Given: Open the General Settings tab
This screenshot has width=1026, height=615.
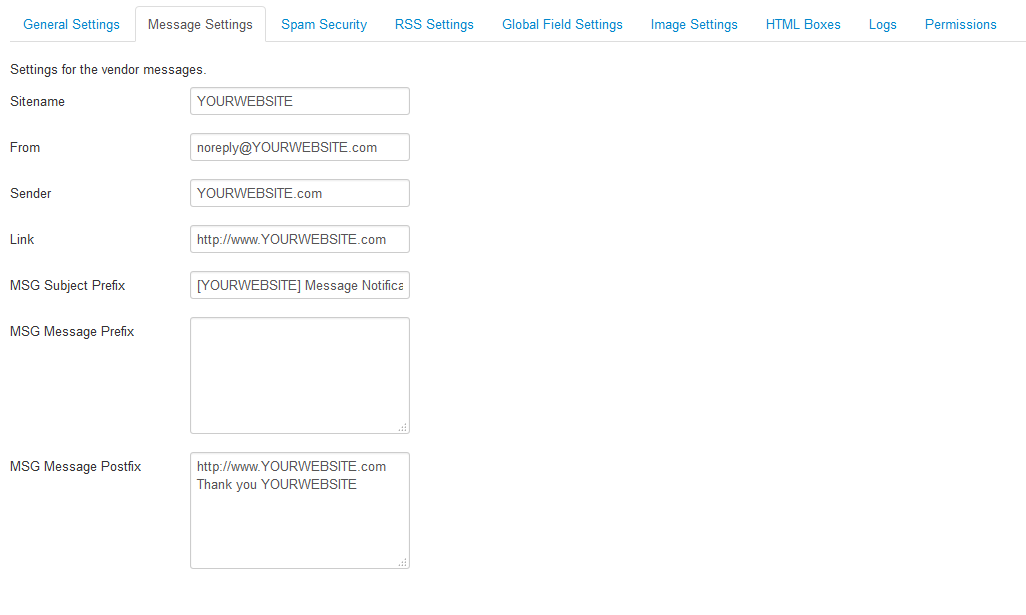Looking at the screenshot, I should point(71,24).
